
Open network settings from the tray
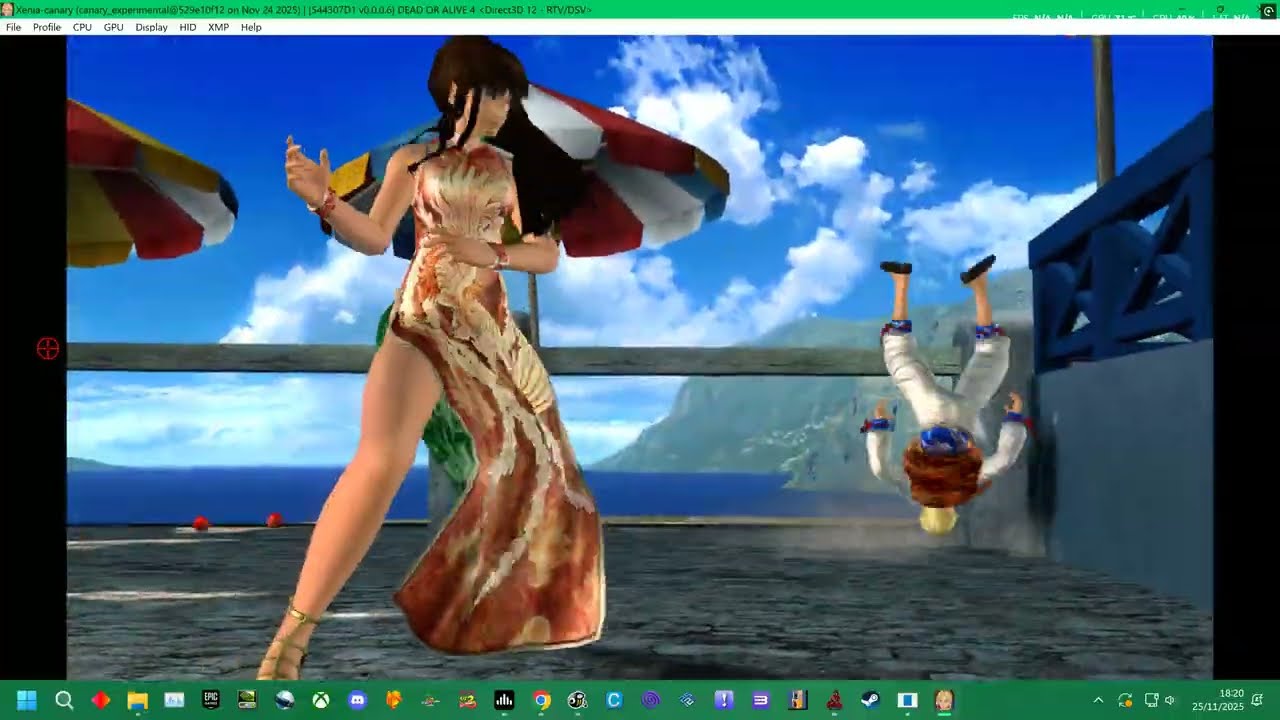(1151, 700)
